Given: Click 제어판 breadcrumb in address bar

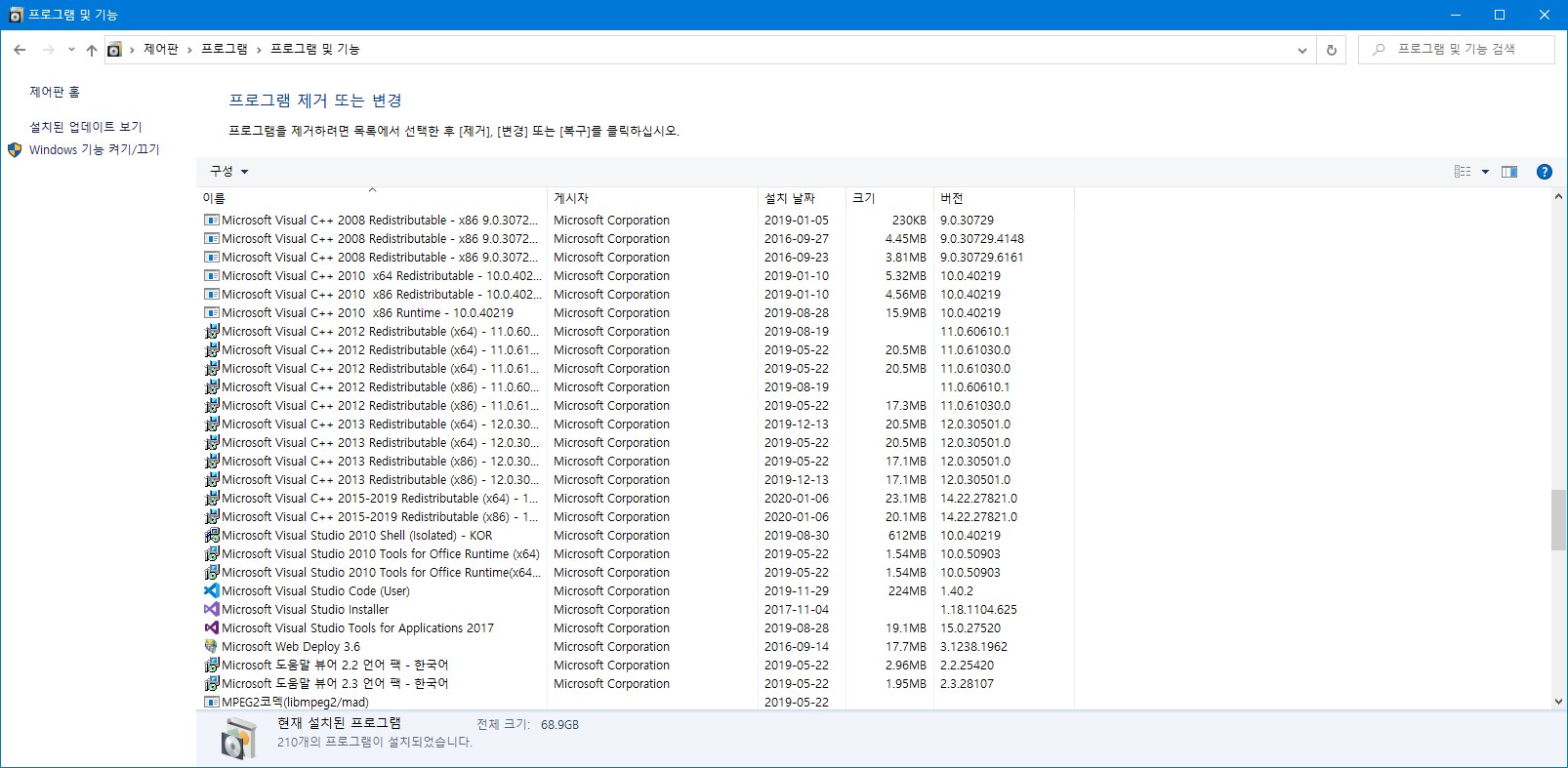Looking at the screenshot, I should point(161,49).
